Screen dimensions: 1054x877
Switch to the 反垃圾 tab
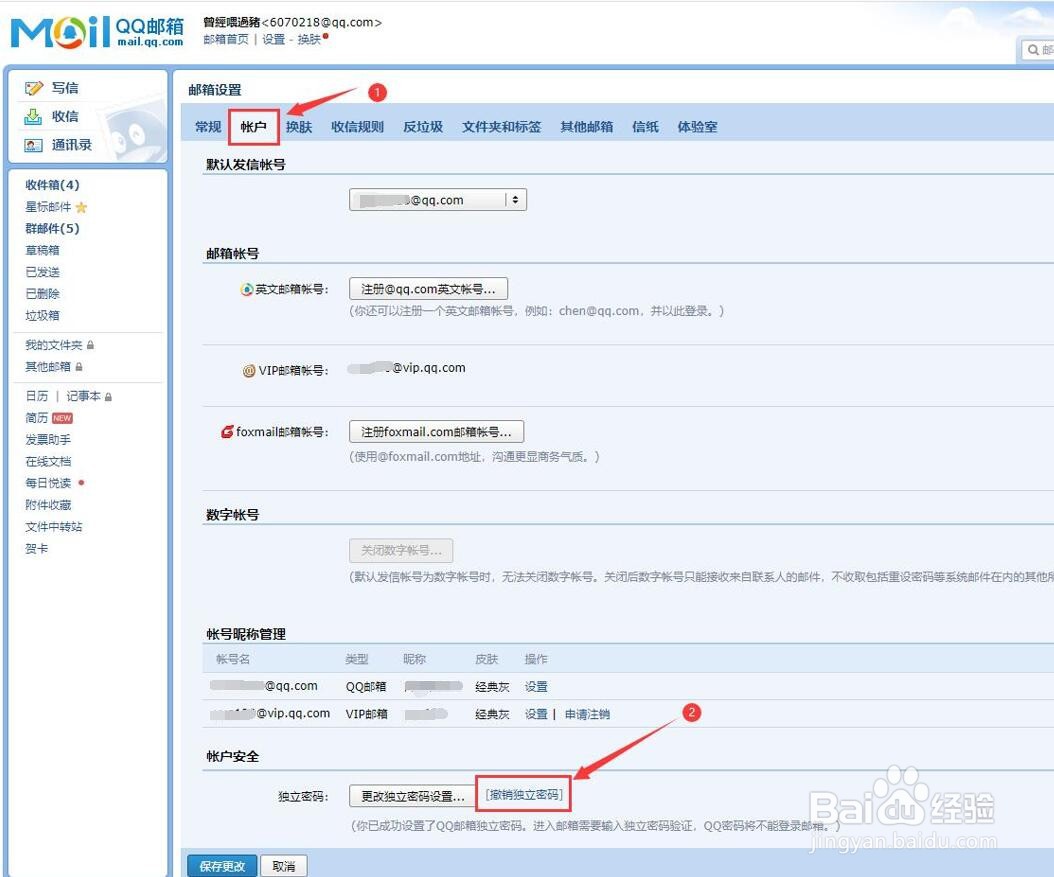(422, 127)
